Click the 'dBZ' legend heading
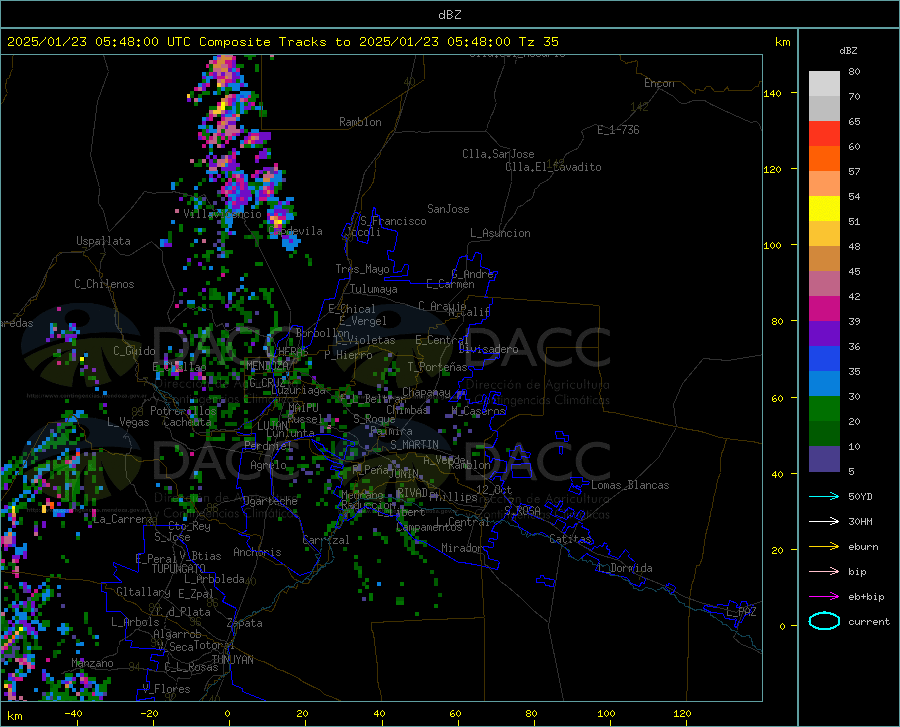This screenshot has height=727, width=900. pos(848,50)
